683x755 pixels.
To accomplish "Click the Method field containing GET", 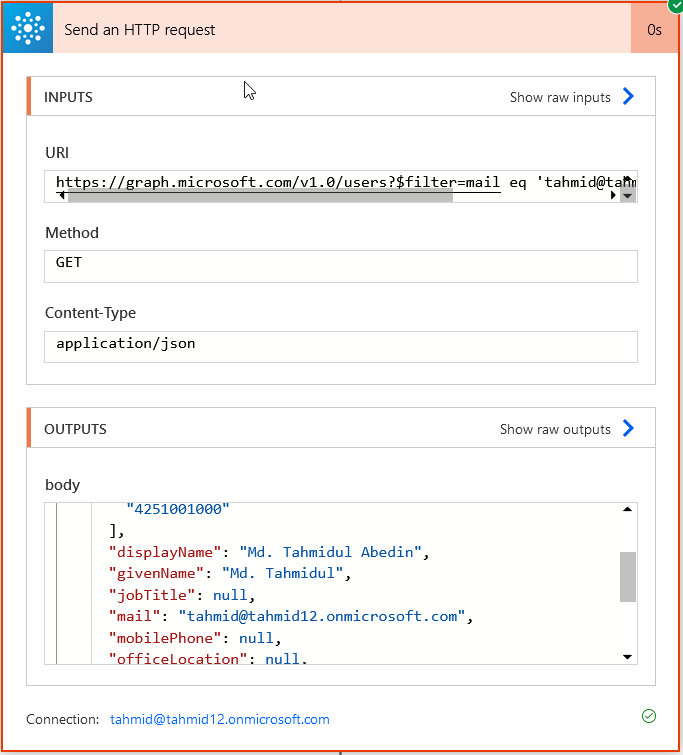I will pyautogui.click(x=341, y=266).
